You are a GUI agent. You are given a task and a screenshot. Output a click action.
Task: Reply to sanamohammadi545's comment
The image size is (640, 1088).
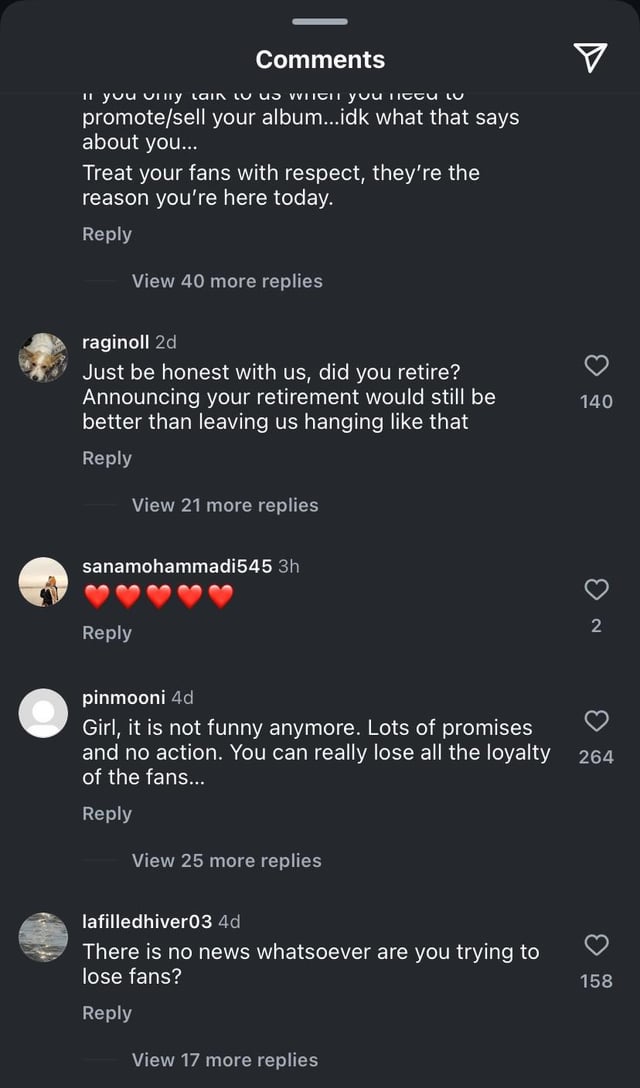tap(107, 633)
